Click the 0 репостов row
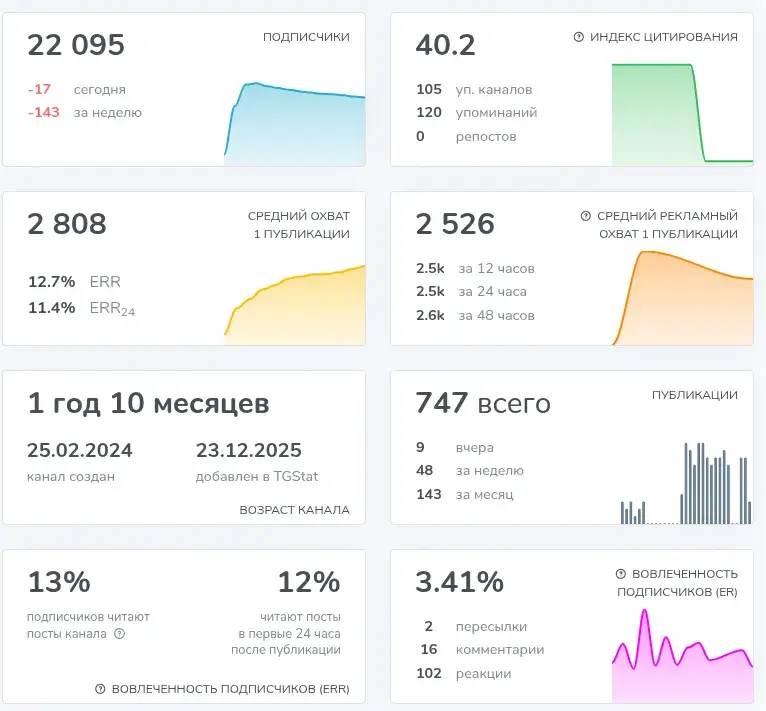The image size is (766, 711). pos(466,136)
